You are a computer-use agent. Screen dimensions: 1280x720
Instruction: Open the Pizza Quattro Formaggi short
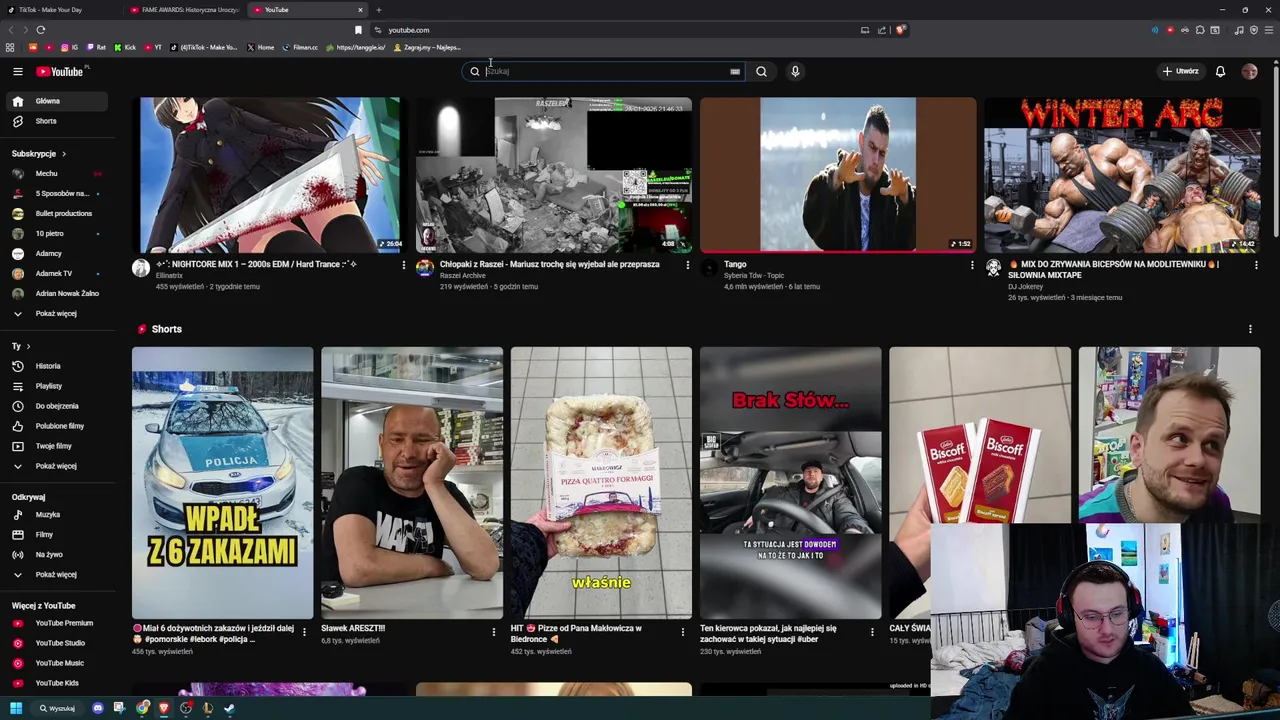[x=601, y=483]
